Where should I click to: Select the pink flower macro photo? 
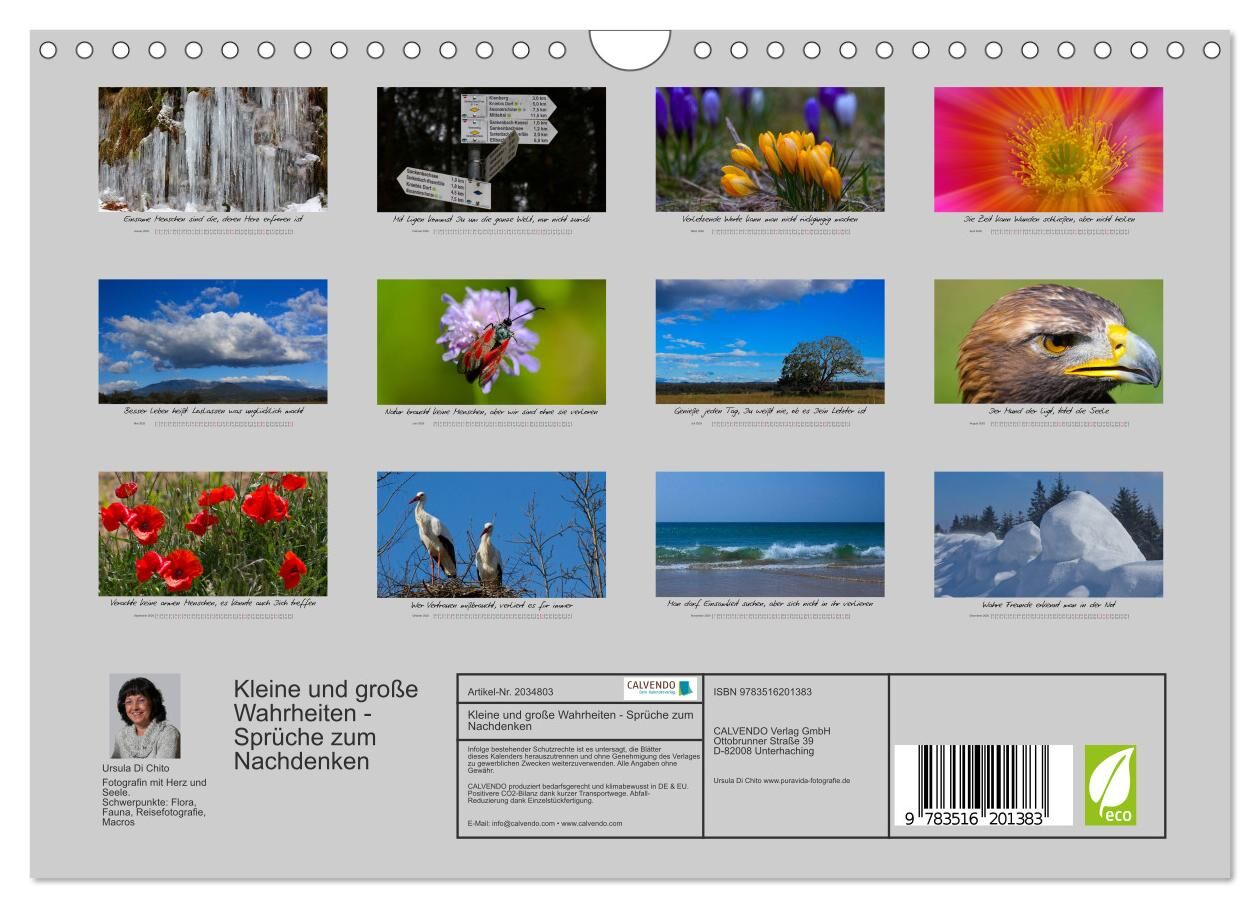pos(1048,149)
